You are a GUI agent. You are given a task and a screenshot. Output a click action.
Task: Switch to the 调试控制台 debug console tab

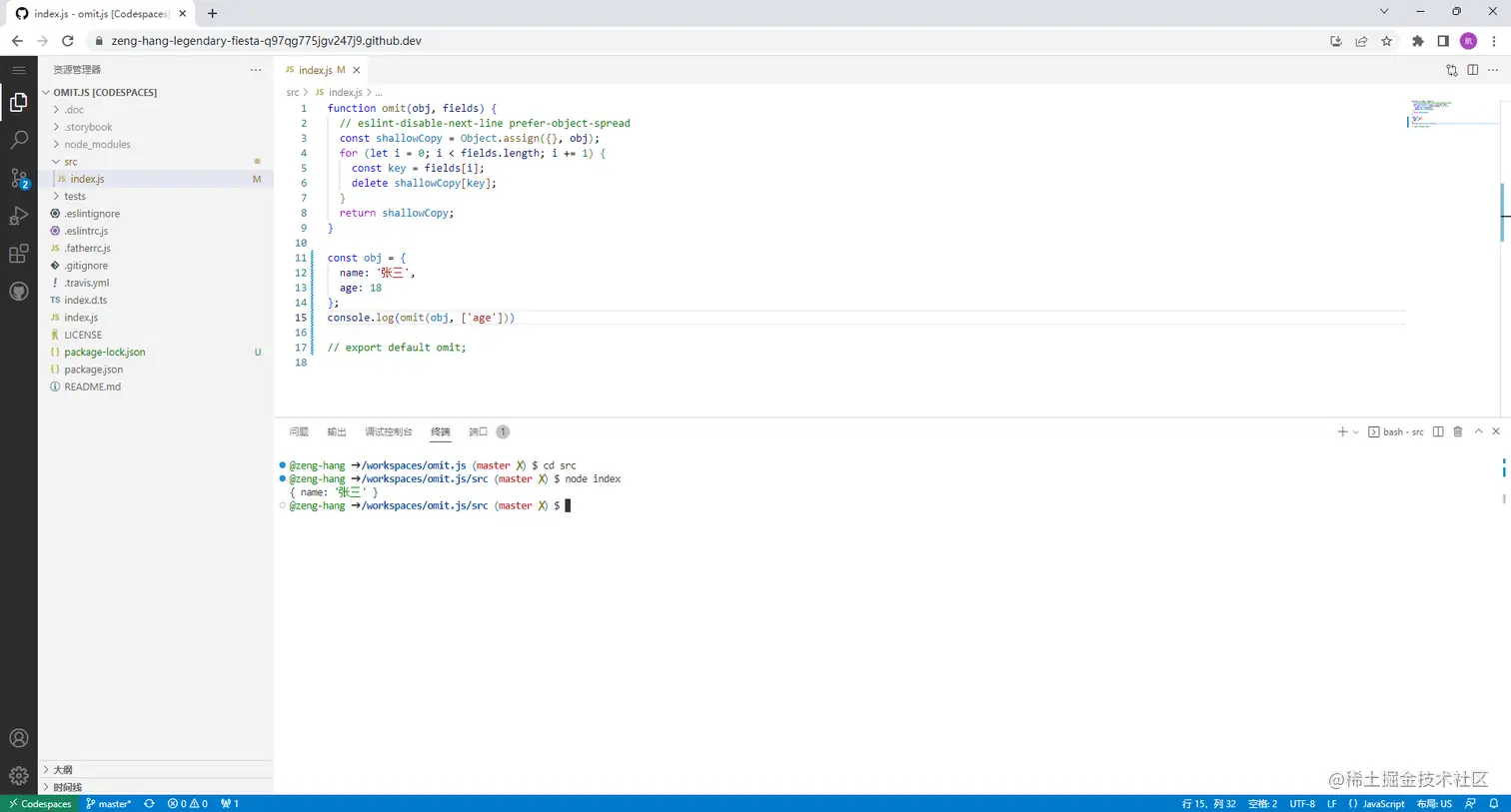[389, 431]
